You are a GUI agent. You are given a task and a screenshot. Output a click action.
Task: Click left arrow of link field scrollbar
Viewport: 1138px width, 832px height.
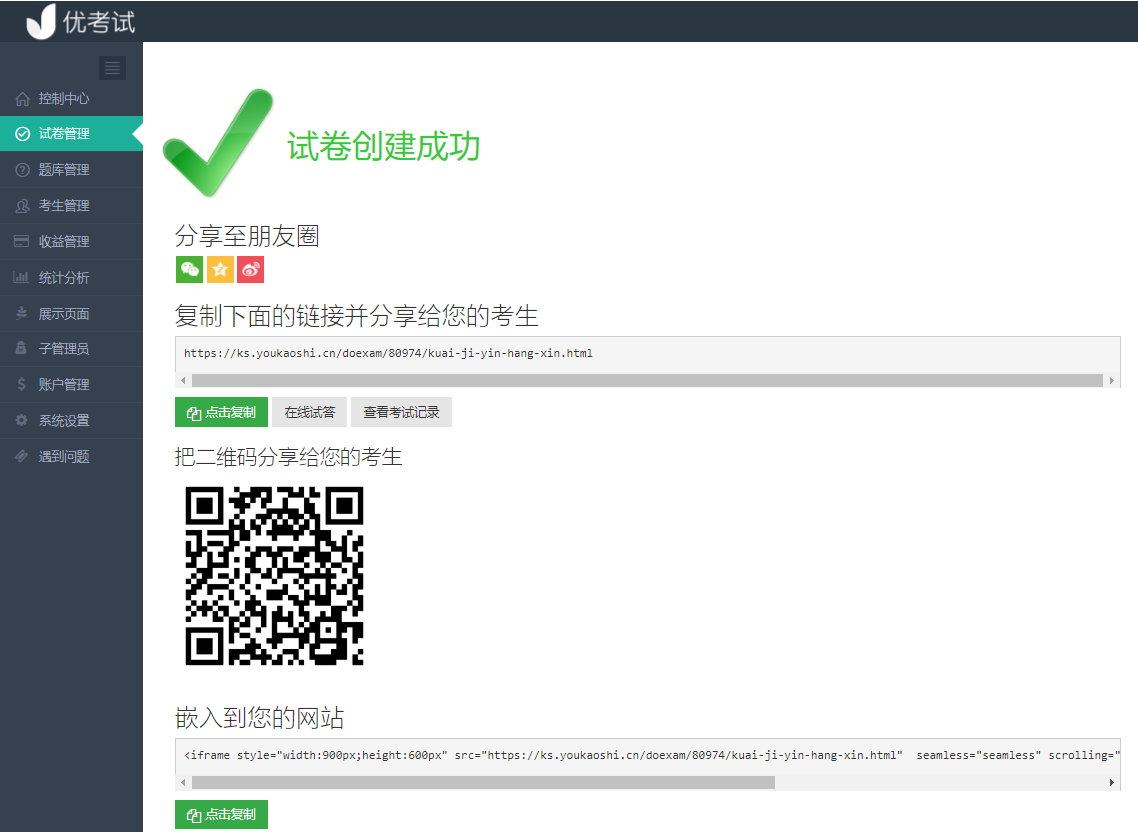coord(183,380)
